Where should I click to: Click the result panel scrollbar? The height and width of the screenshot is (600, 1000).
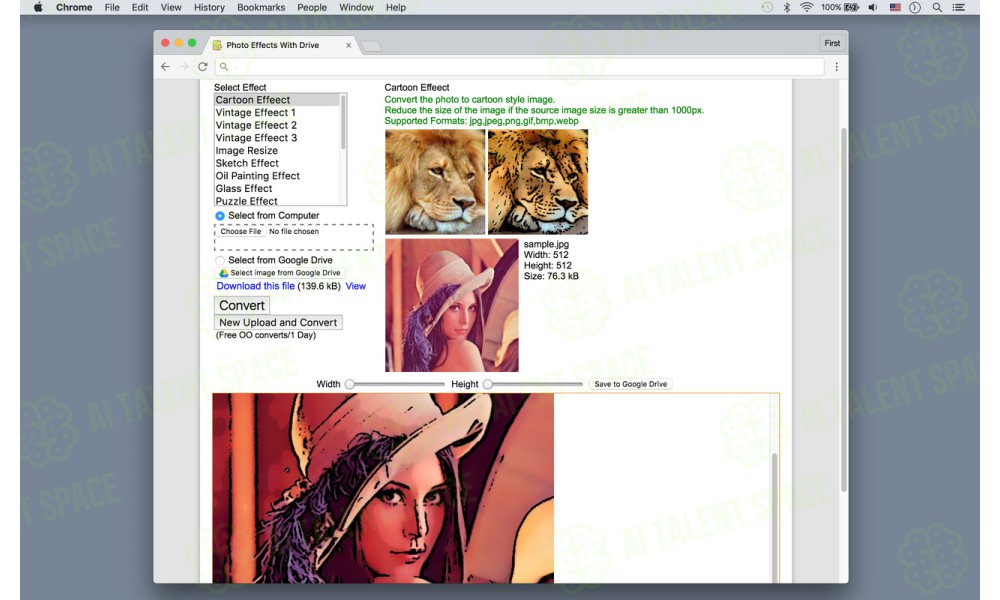(775, 516)
